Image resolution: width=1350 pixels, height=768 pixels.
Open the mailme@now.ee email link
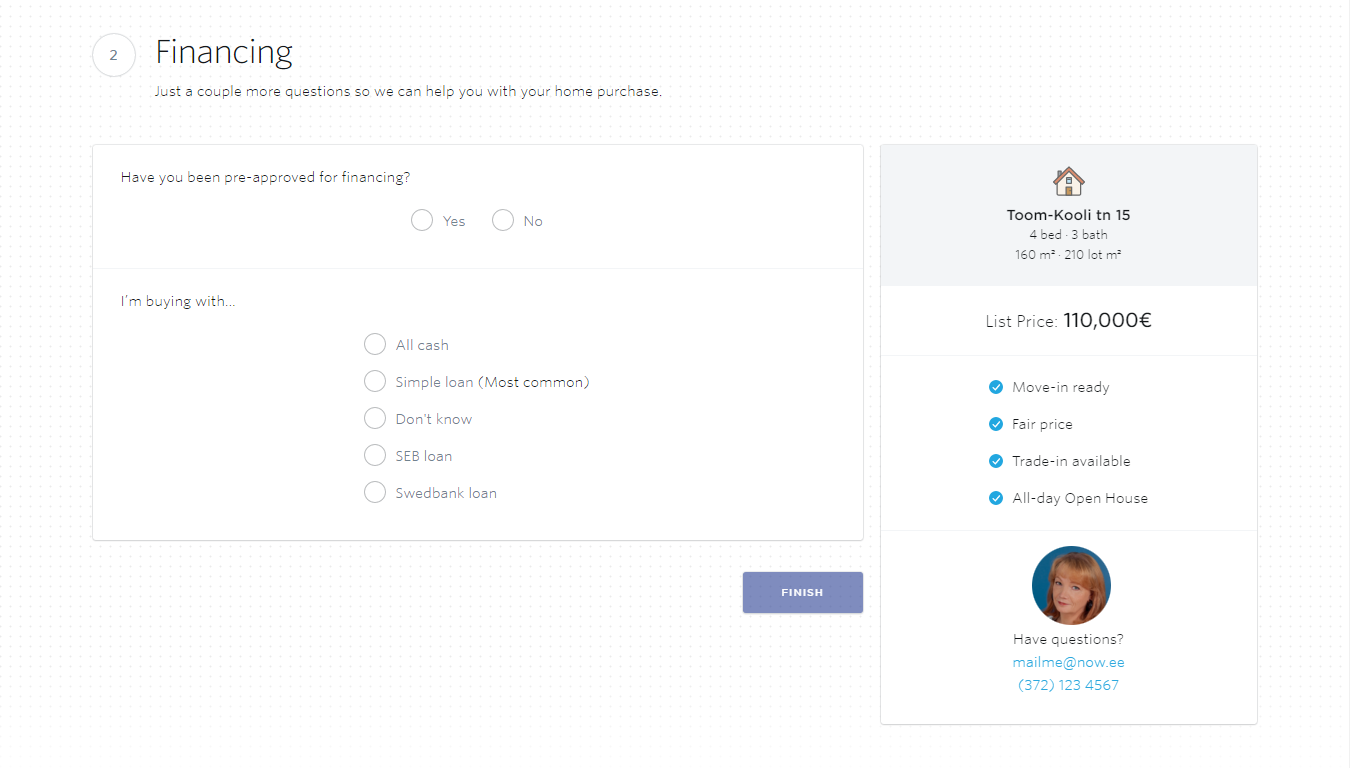(1068, 662)
